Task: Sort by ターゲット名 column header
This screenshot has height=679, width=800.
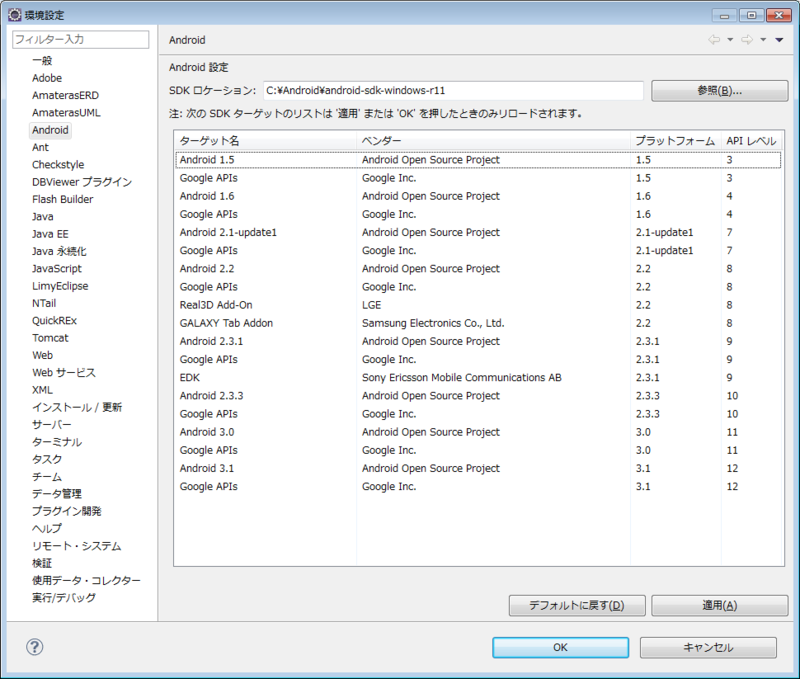Action: click(265, 141)
